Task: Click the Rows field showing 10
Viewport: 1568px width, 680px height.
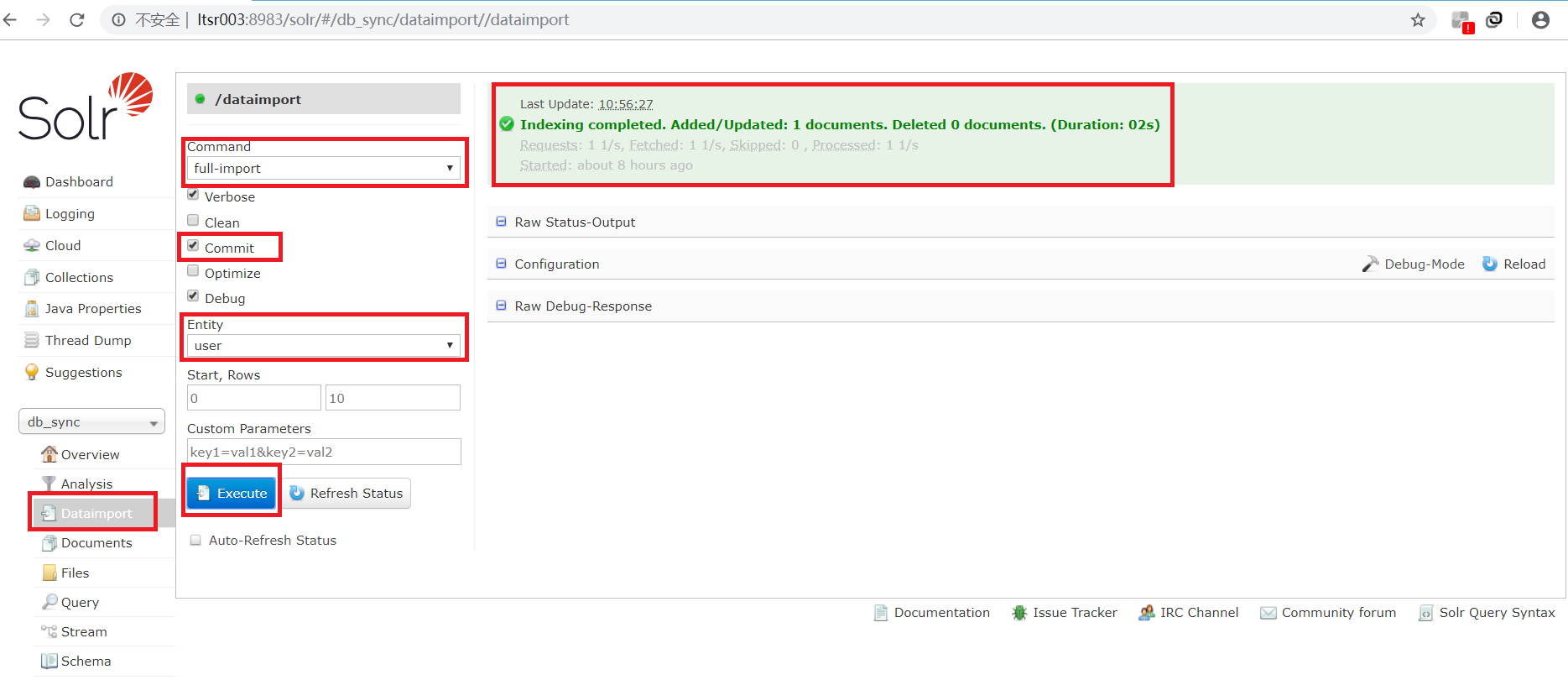Action: (393, 398)
